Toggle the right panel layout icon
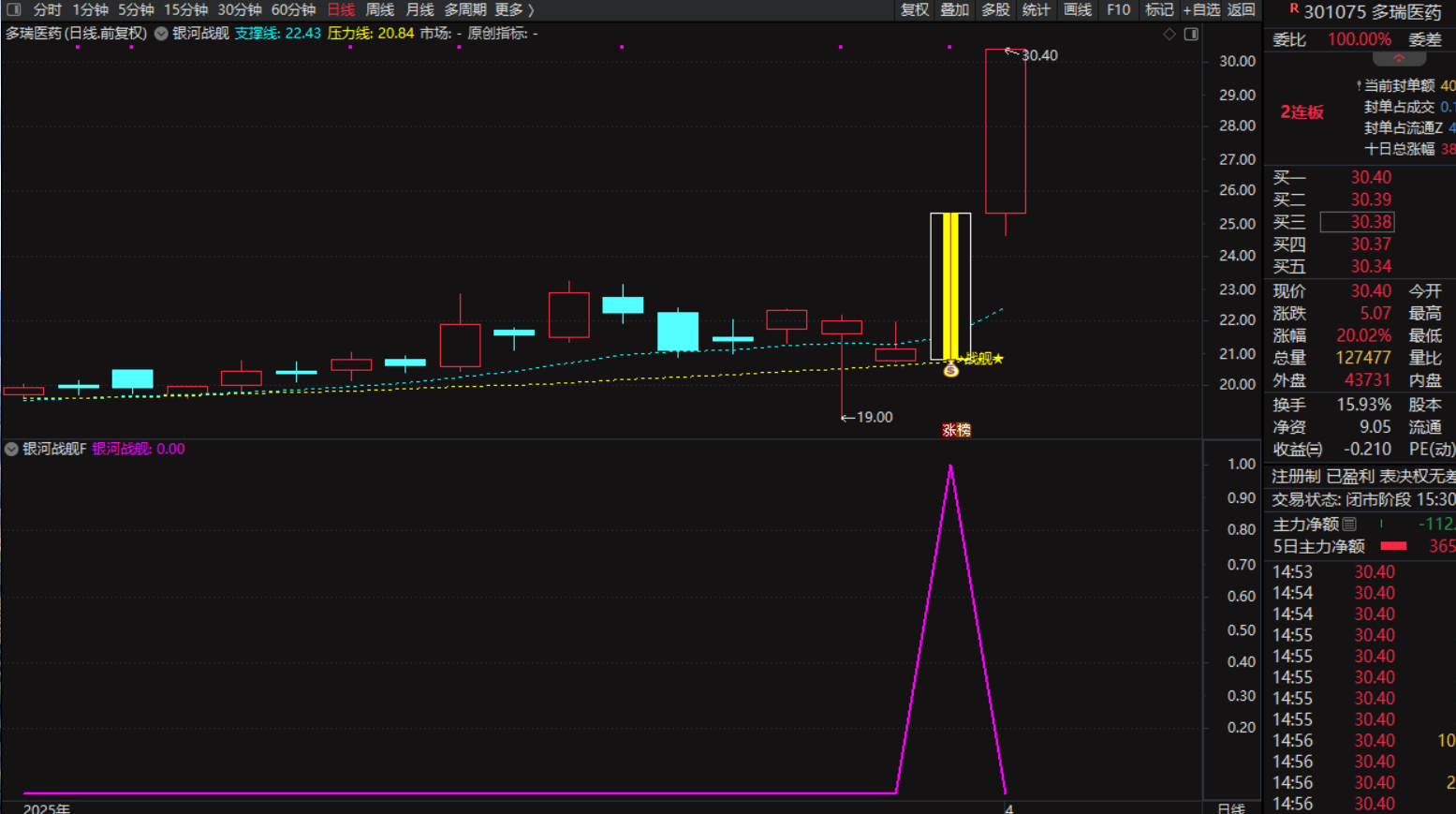 tap(1191, 34)
